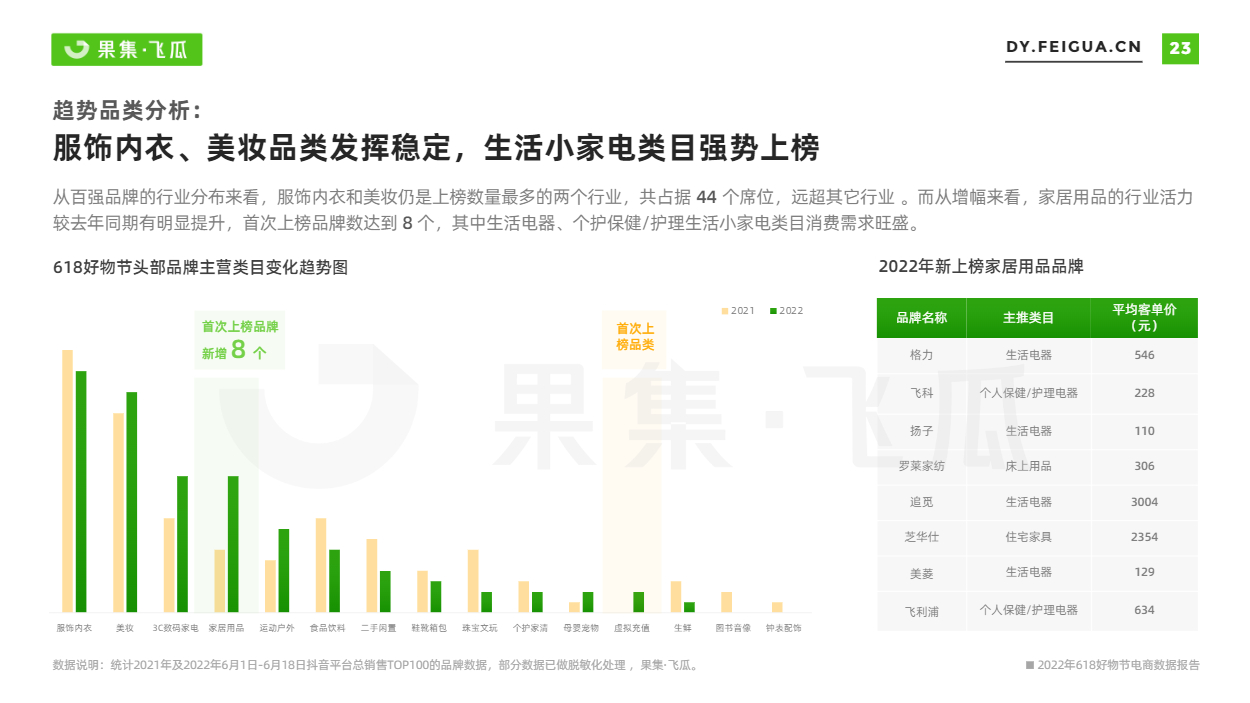Click the page number 23 badge
Screen dimensions: 1250x703
[1180, 48]
